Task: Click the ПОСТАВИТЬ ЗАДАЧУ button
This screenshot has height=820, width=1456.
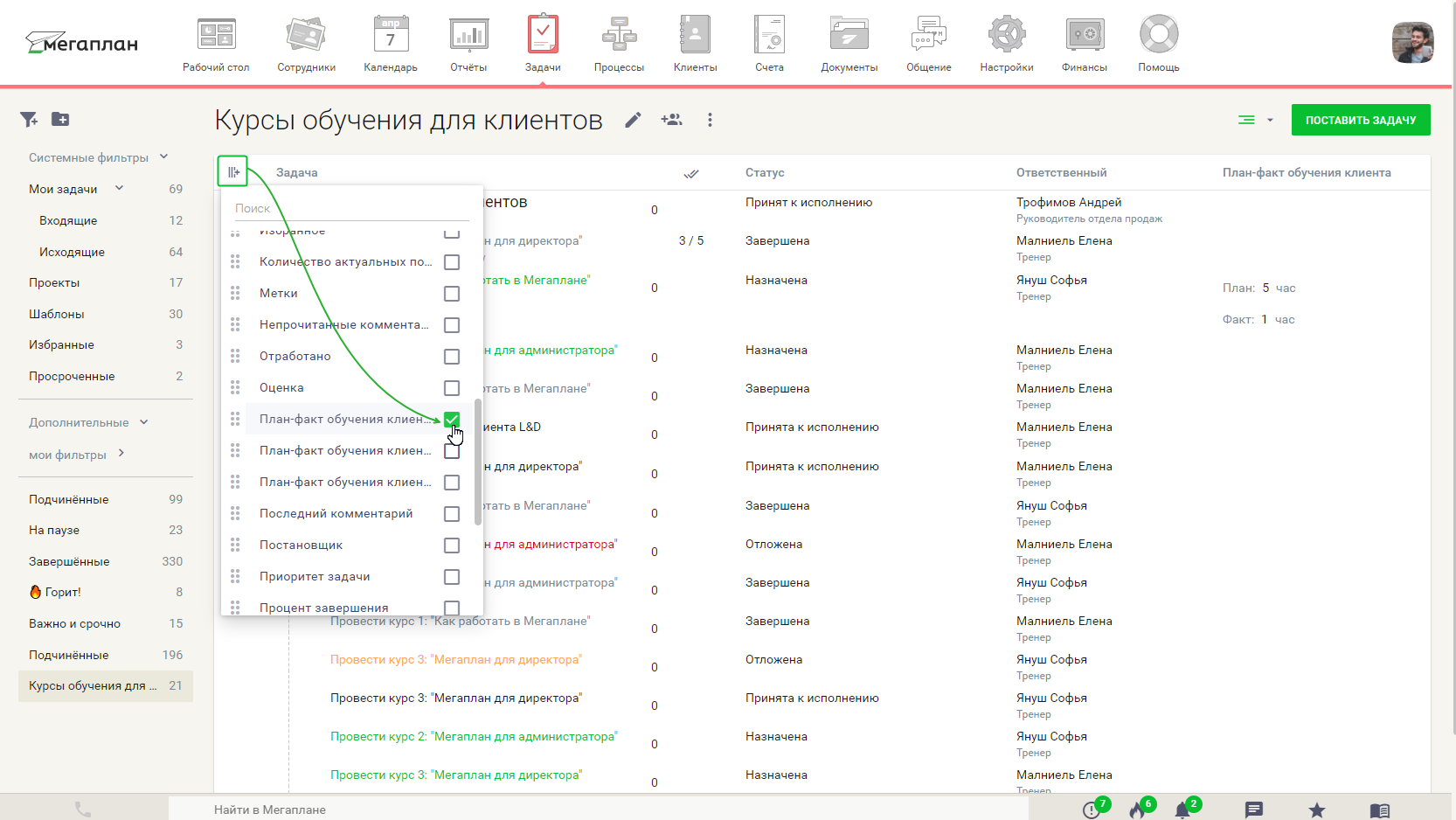Action: [x=1361, y=120]
